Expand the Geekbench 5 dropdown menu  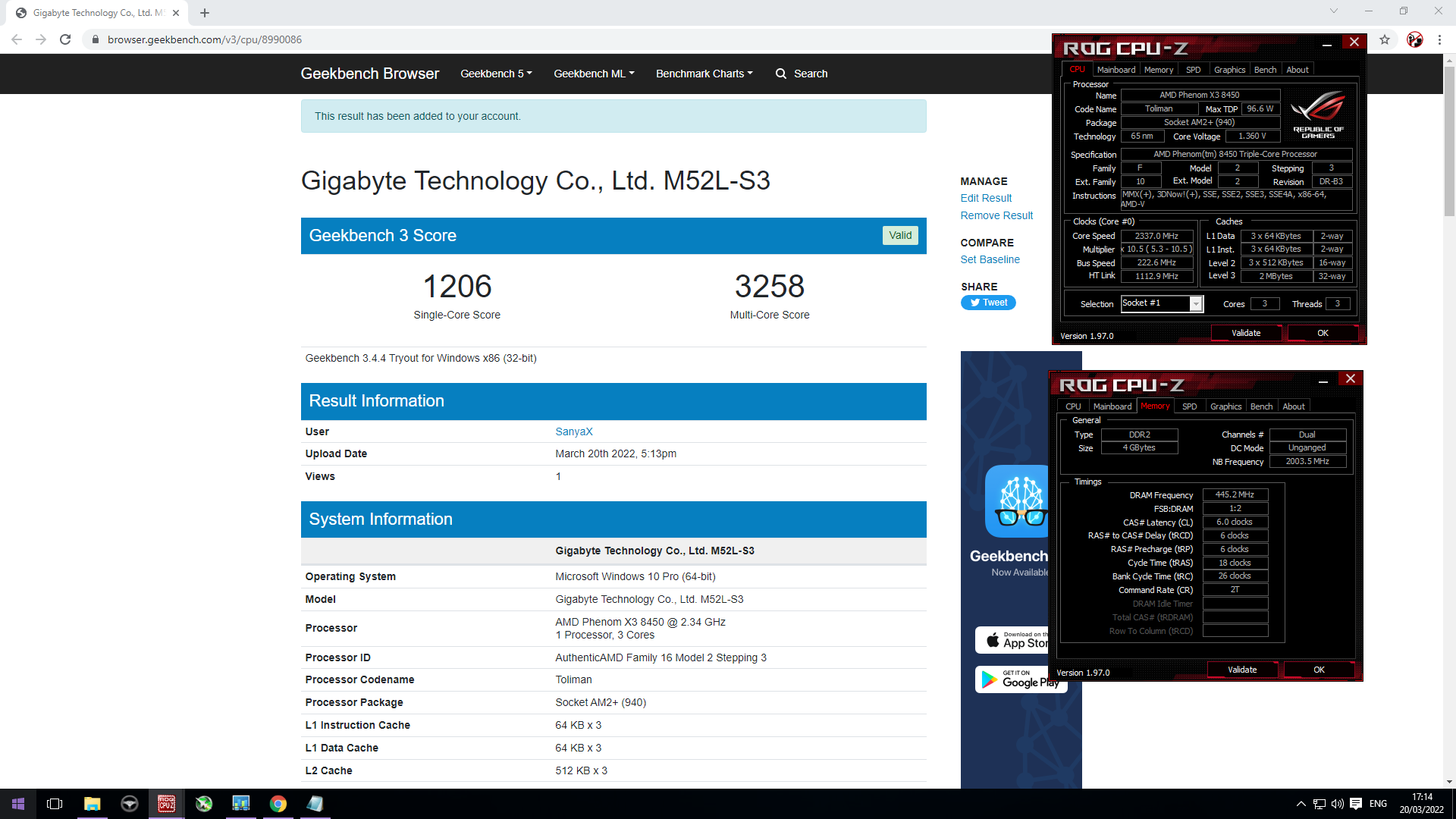(x=496, y=74)
